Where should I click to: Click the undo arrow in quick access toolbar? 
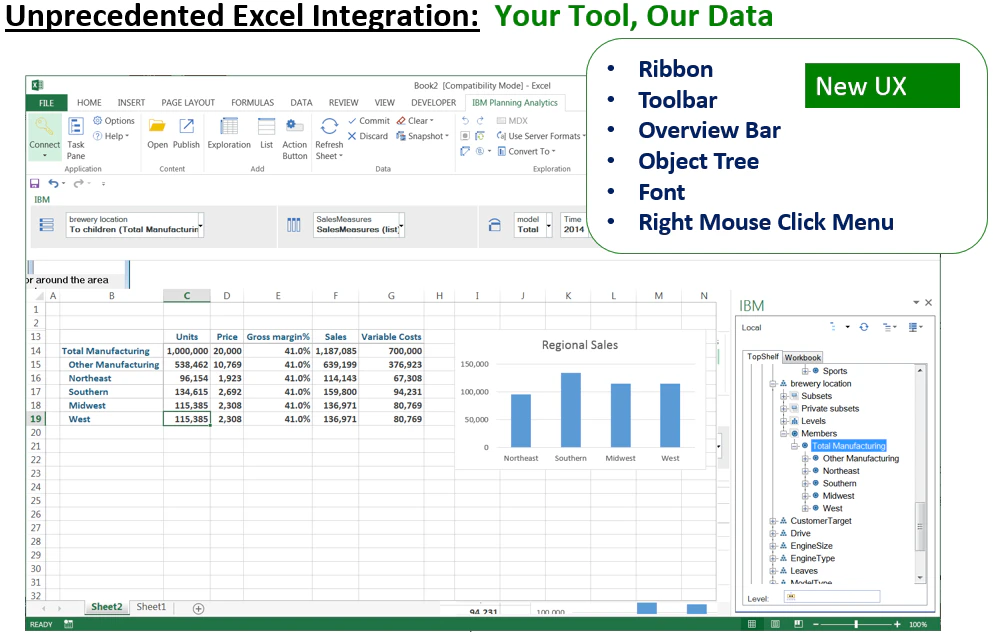(x=54, y=184)
